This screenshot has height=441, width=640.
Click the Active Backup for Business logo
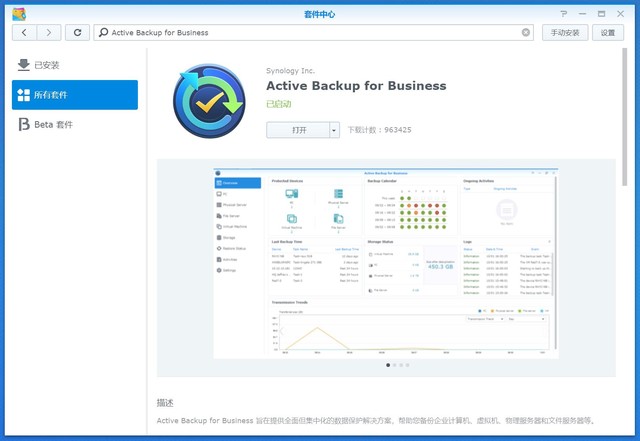209,101
